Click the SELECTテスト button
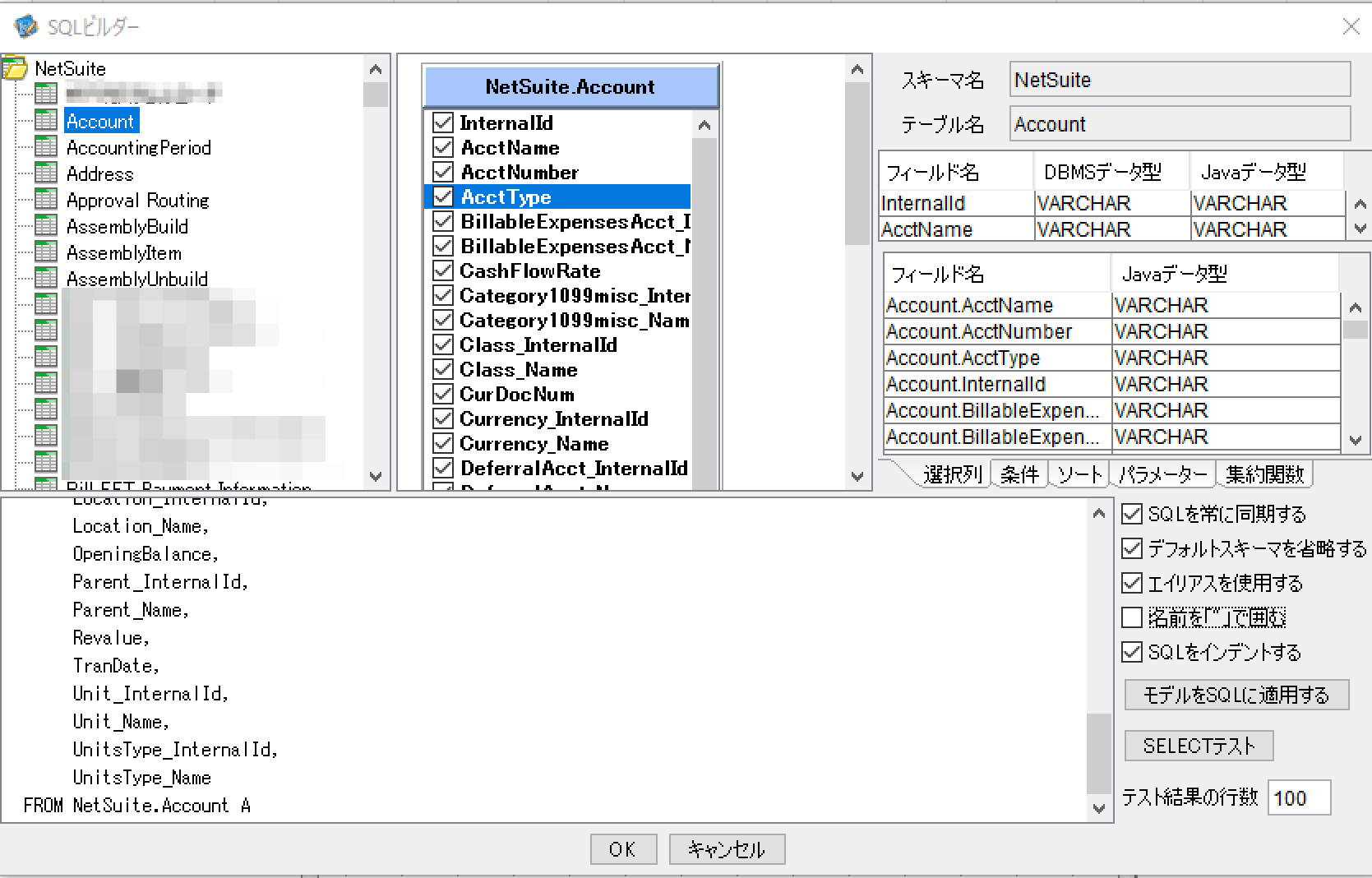Image resolution: width=1372 pixels, height=878 pixels. pyautogui.click(x=1199, y=746)
